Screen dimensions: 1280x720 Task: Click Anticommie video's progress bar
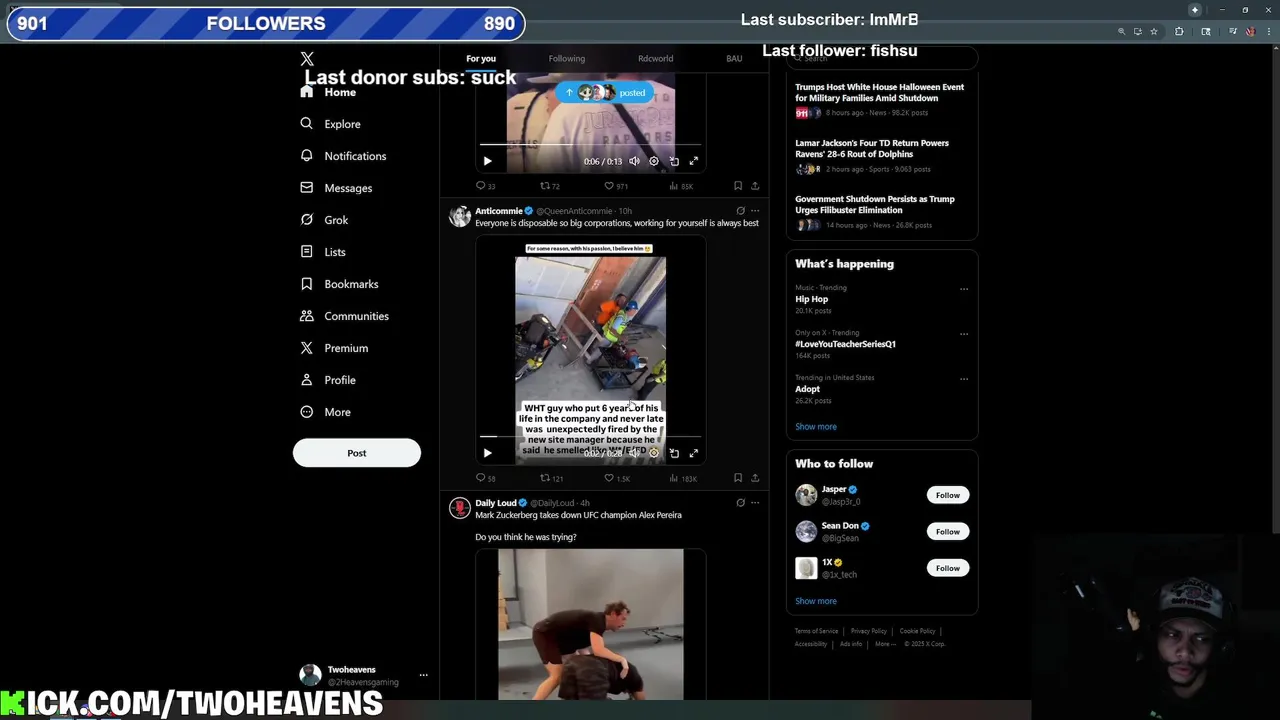tap(590, 437)
